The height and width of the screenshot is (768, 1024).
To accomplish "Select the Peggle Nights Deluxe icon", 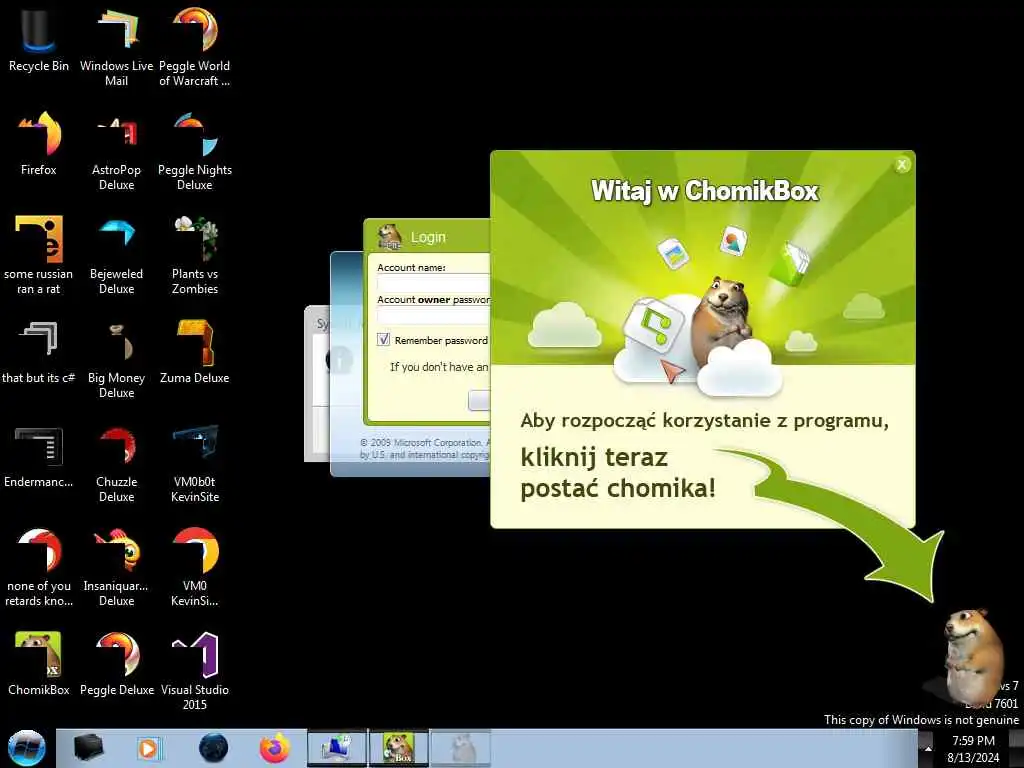I will 195,152.
